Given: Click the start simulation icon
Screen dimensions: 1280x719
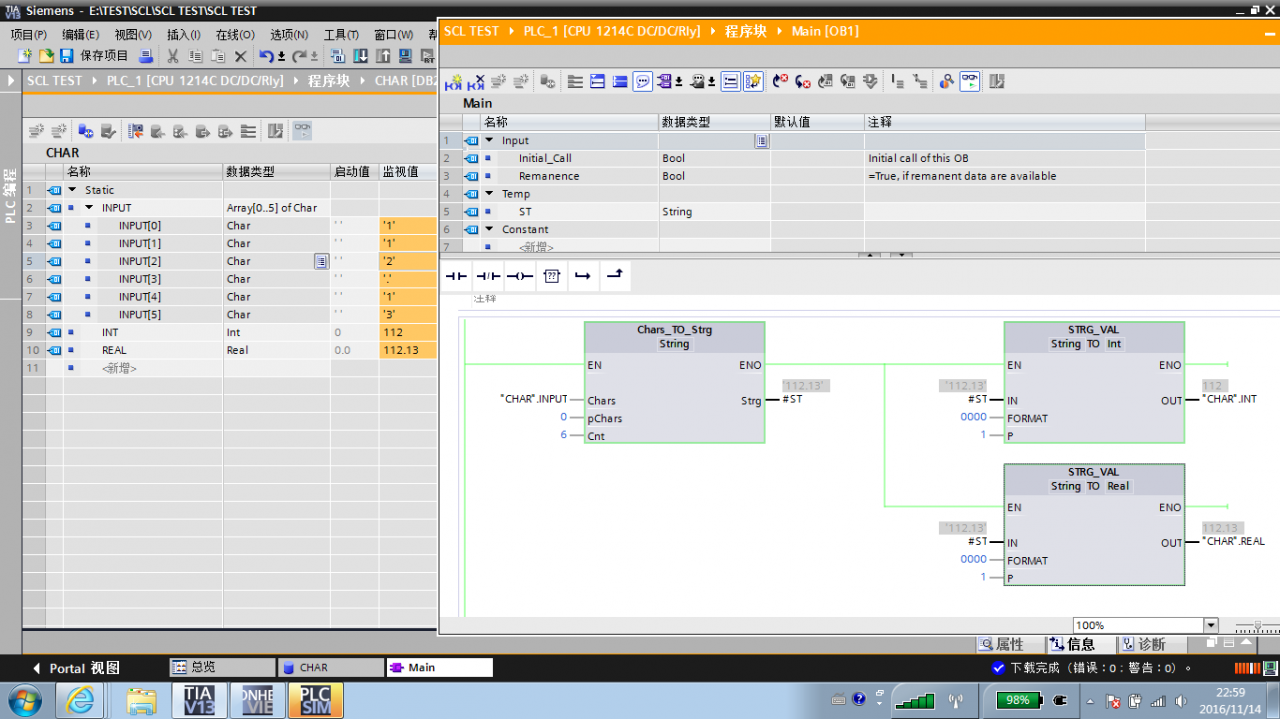Looking at the screenshot, I should 405,56.
